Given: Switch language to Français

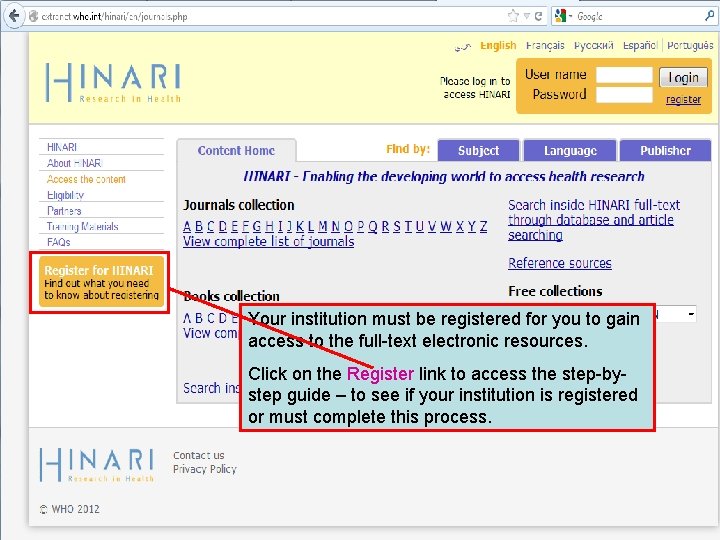Looking at the screenshot, I should (x=545, y=45).
